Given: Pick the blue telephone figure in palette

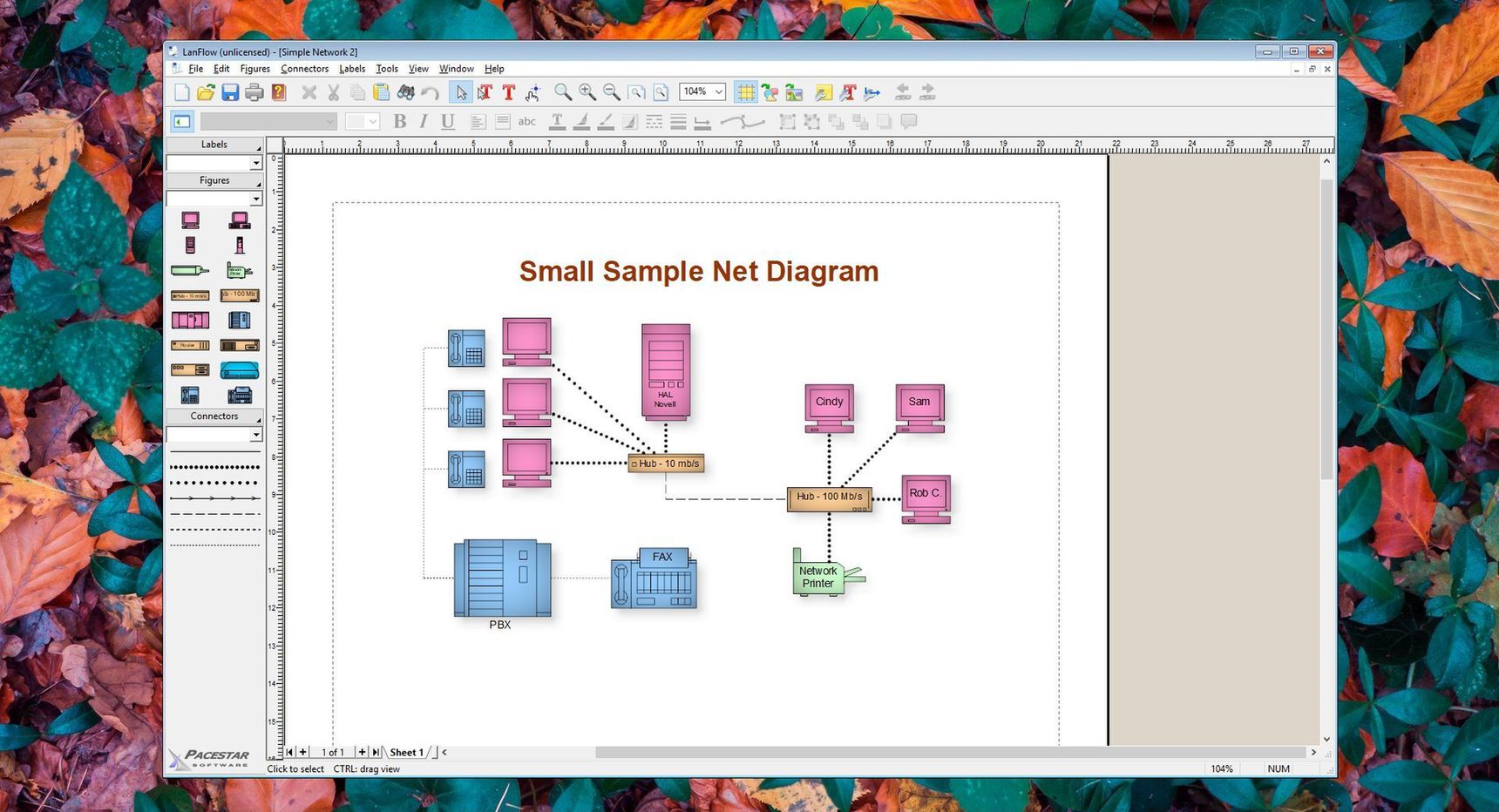Looking at the screenshot, I should tap(190, 396).
